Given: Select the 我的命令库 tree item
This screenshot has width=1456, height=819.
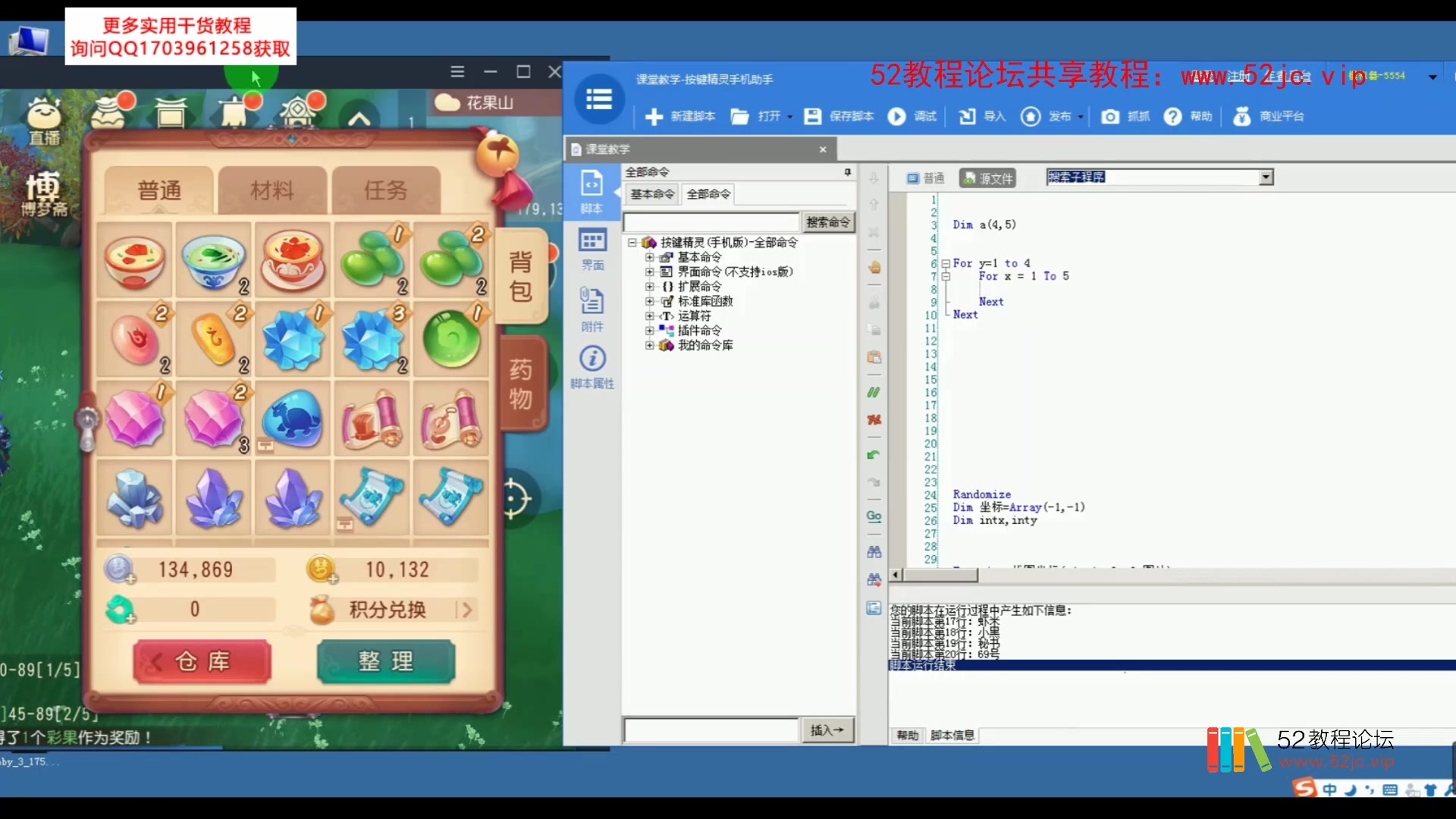Looking at the screenshot, I should [705, 345].
